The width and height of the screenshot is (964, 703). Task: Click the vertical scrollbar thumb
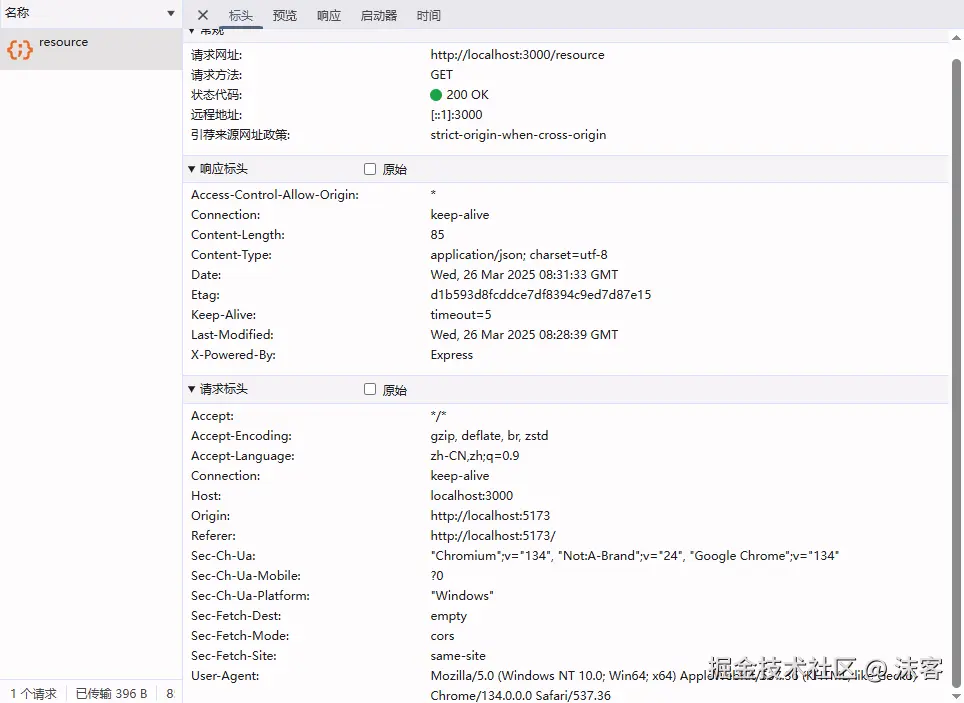click(x=956, y=372)
